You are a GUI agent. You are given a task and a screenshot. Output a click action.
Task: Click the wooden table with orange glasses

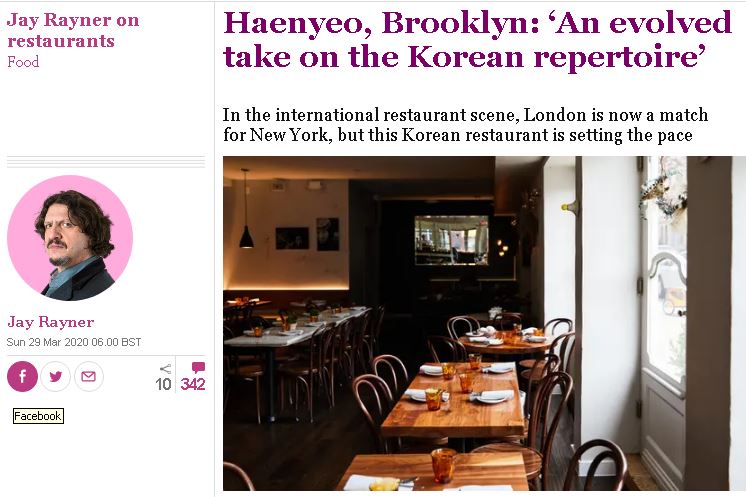tap(455, 400)
